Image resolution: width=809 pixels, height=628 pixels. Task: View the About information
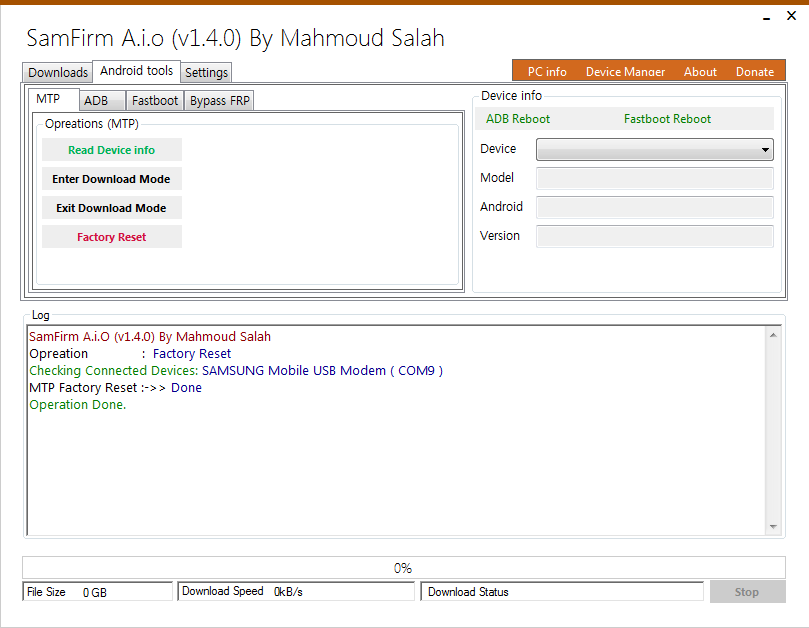[x=699, y=71]
